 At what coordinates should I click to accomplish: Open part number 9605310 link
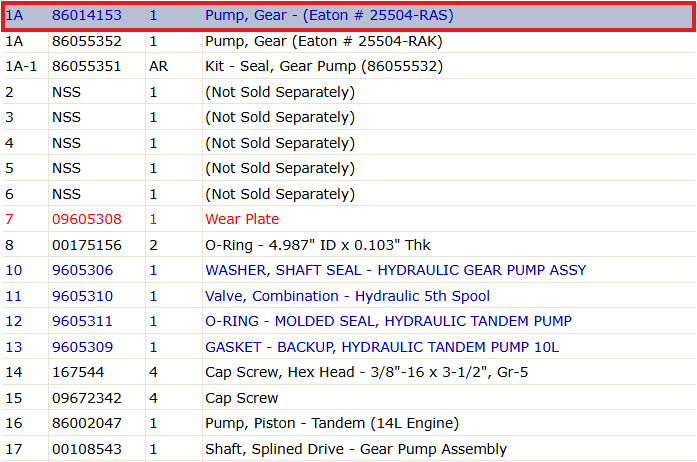pyautogui.click(x=83, y=296)
